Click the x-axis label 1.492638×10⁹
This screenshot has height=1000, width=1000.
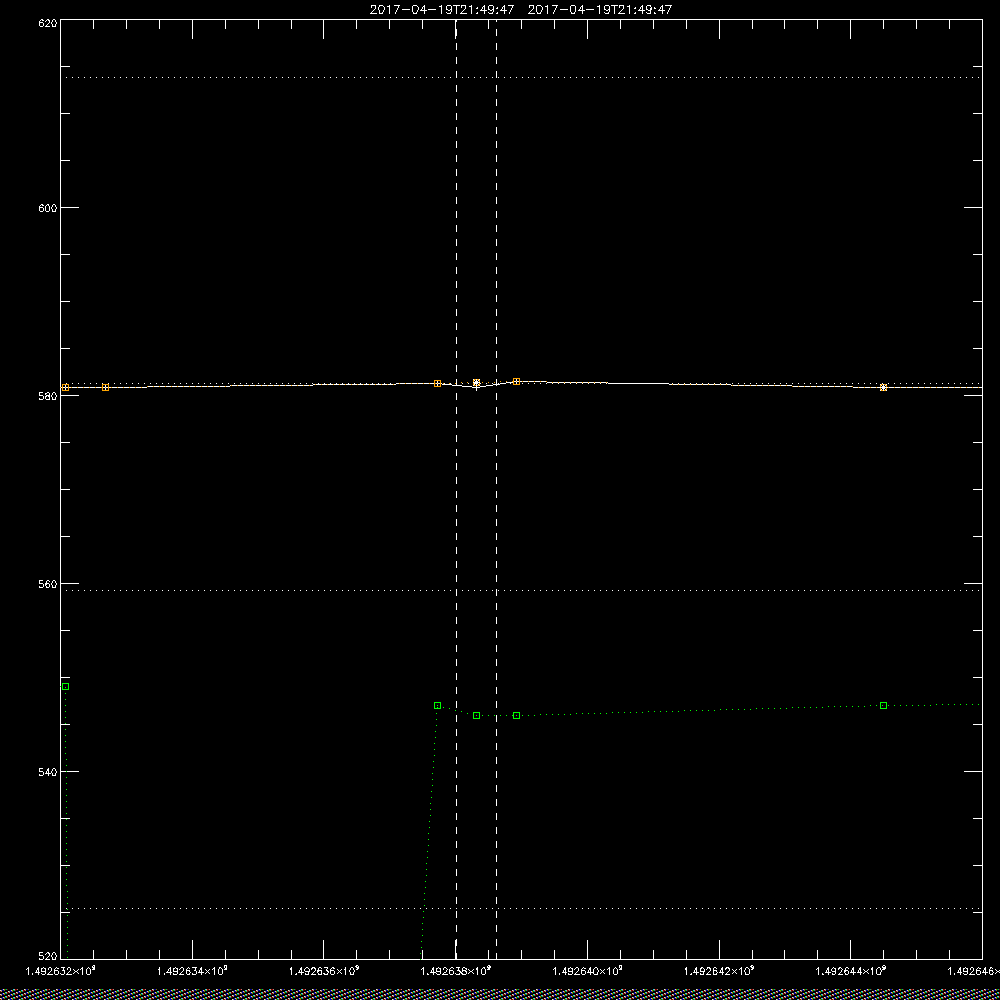coord(456,971)
